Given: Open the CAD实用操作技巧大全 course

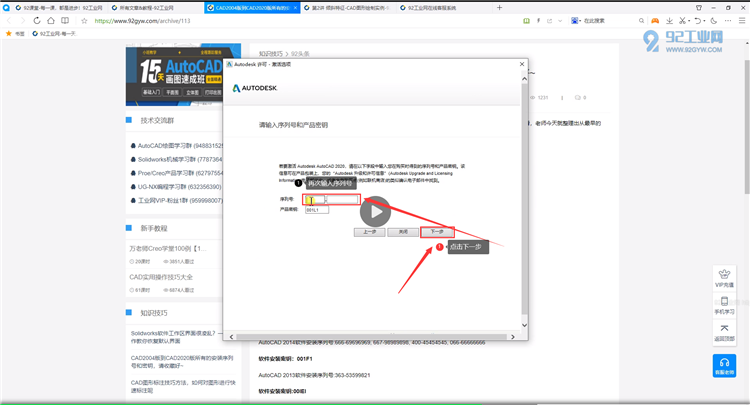Looking at the screenshot, I should 161,277.
